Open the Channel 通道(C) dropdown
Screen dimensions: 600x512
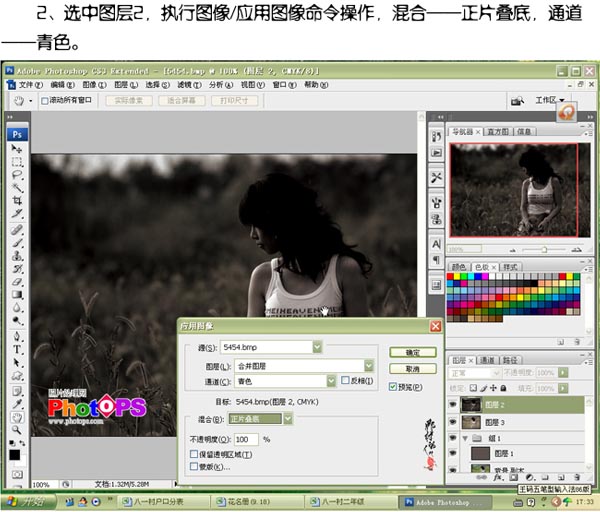click(x=331, y=381)
